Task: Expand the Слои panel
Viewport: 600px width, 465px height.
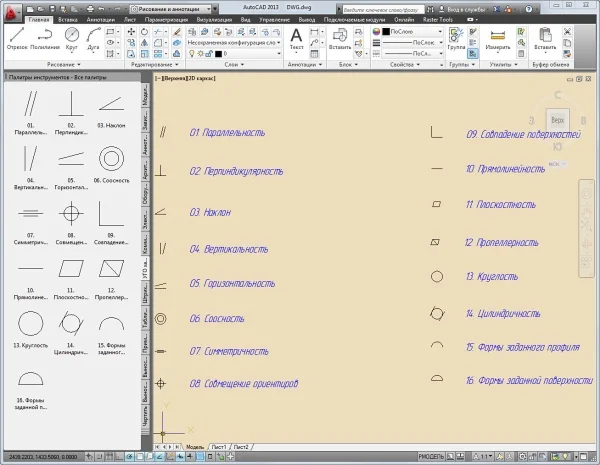Action: 234,65
